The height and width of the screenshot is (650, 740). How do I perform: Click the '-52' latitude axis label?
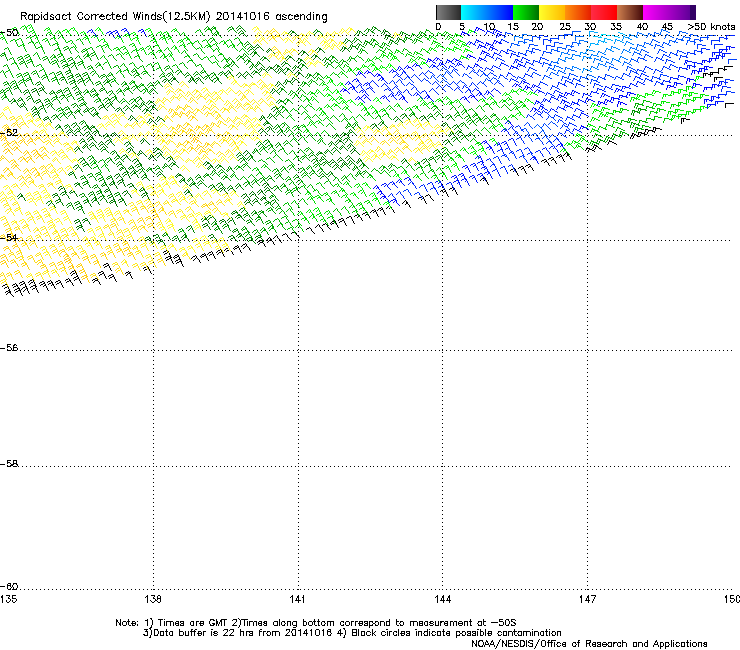coord(9,133)
